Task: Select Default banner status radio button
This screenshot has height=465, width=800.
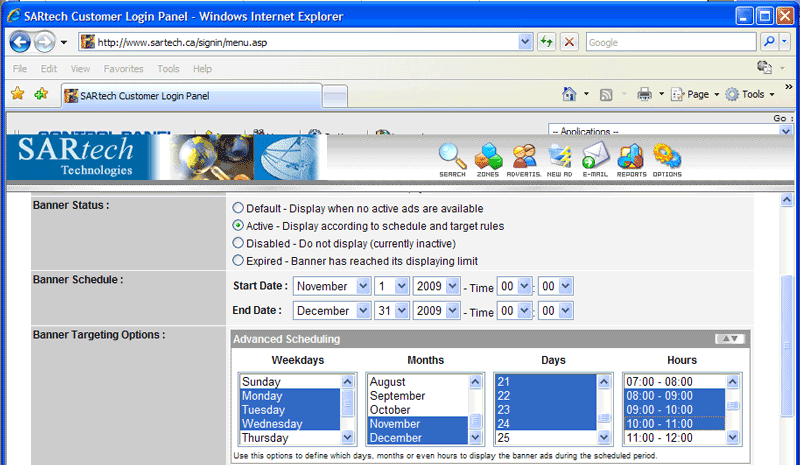Action: point(238,208)
